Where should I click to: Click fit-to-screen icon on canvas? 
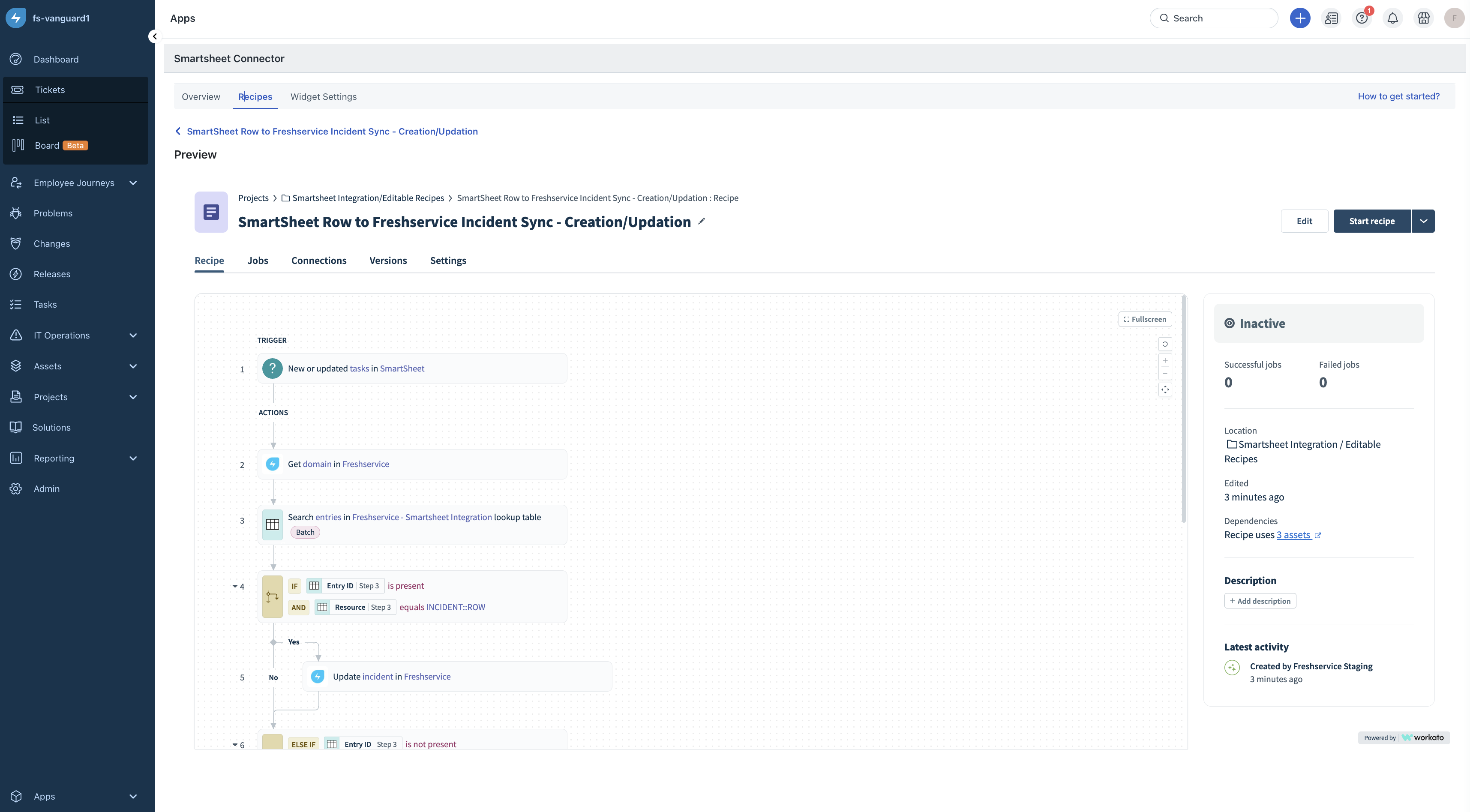click(1165, 390)
